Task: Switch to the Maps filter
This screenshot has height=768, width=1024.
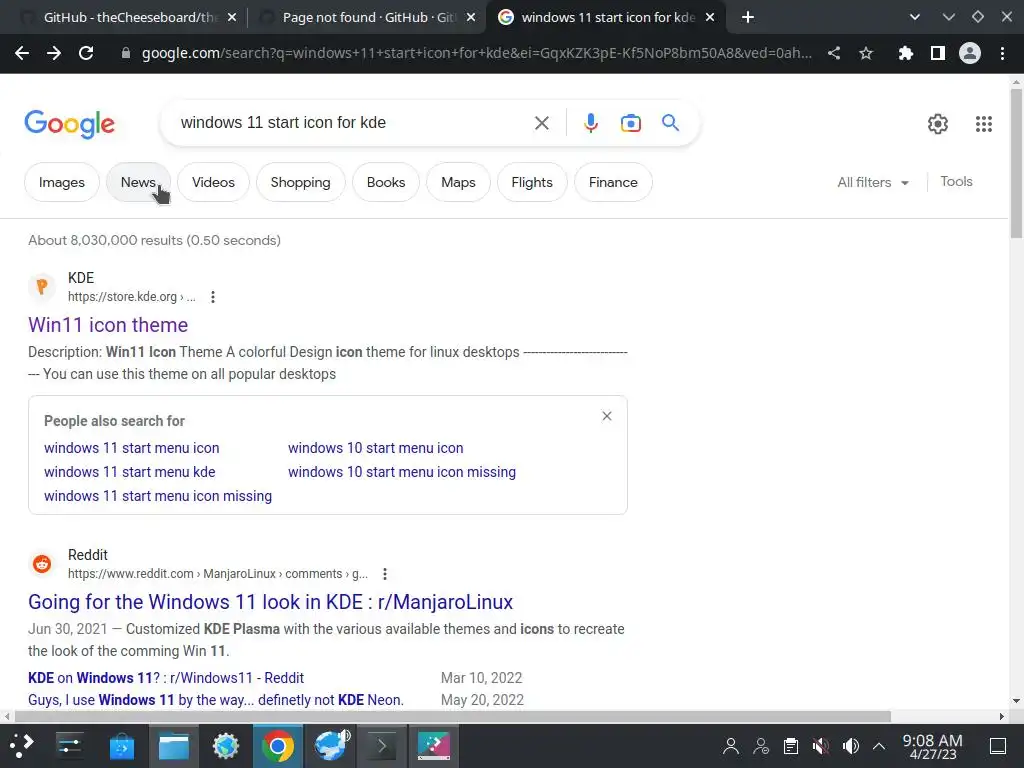Action: 458,182
